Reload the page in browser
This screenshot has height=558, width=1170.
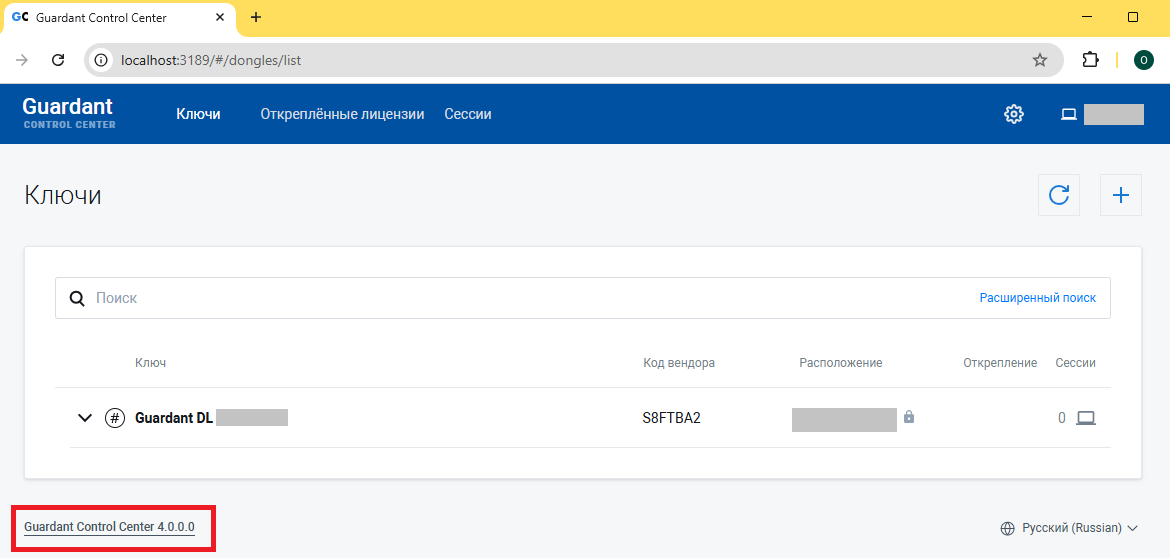(58, 60)
